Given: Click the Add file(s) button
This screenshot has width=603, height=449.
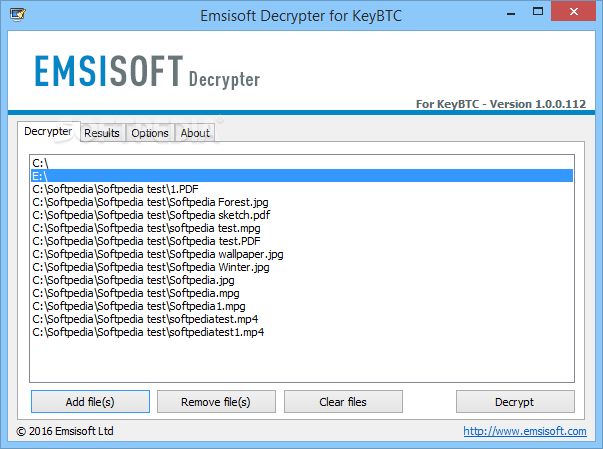Looking at the screenshot, I should (x=90, y=402).
